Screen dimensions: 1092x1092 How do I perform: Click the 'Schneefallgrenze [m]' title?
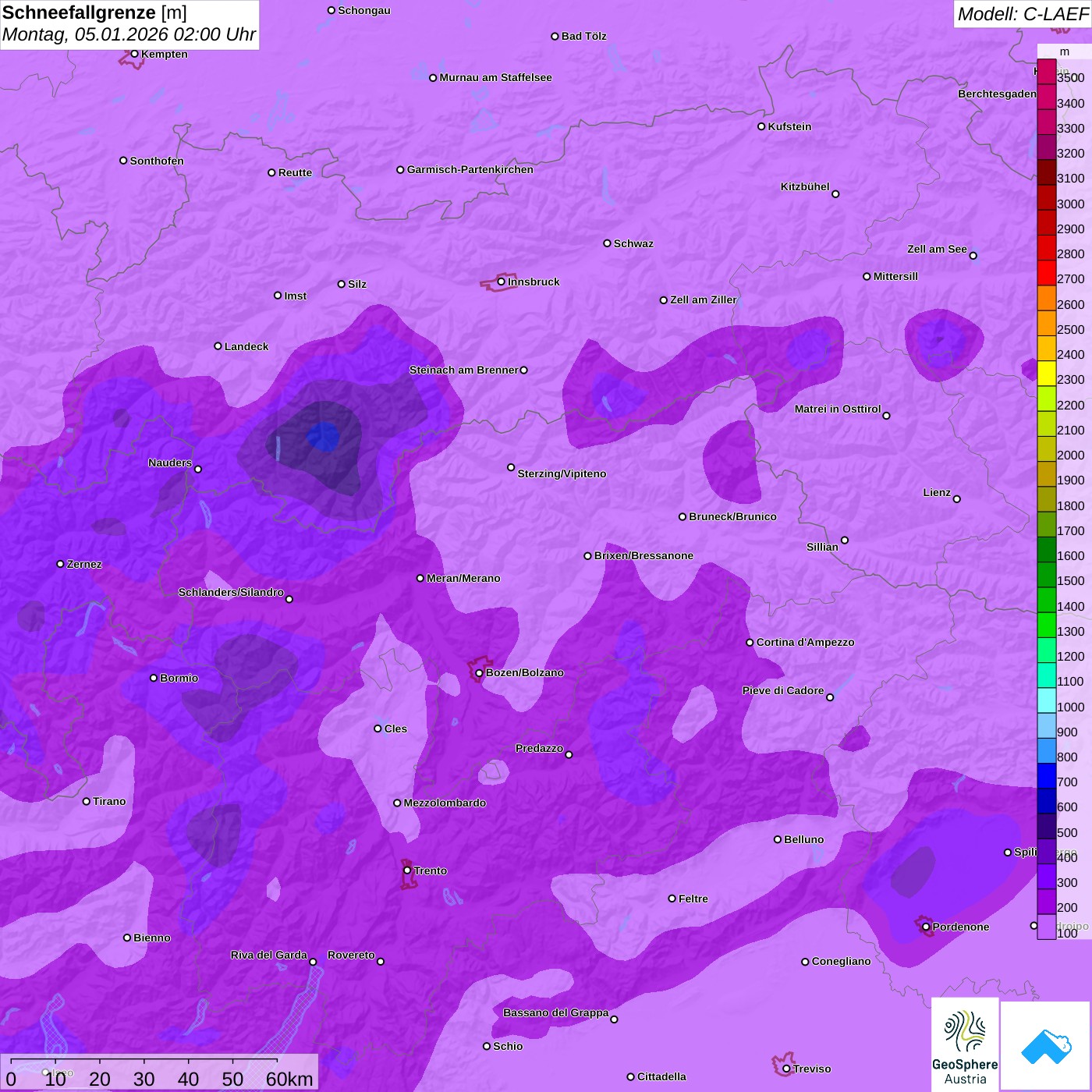click(x=95, y=12)
